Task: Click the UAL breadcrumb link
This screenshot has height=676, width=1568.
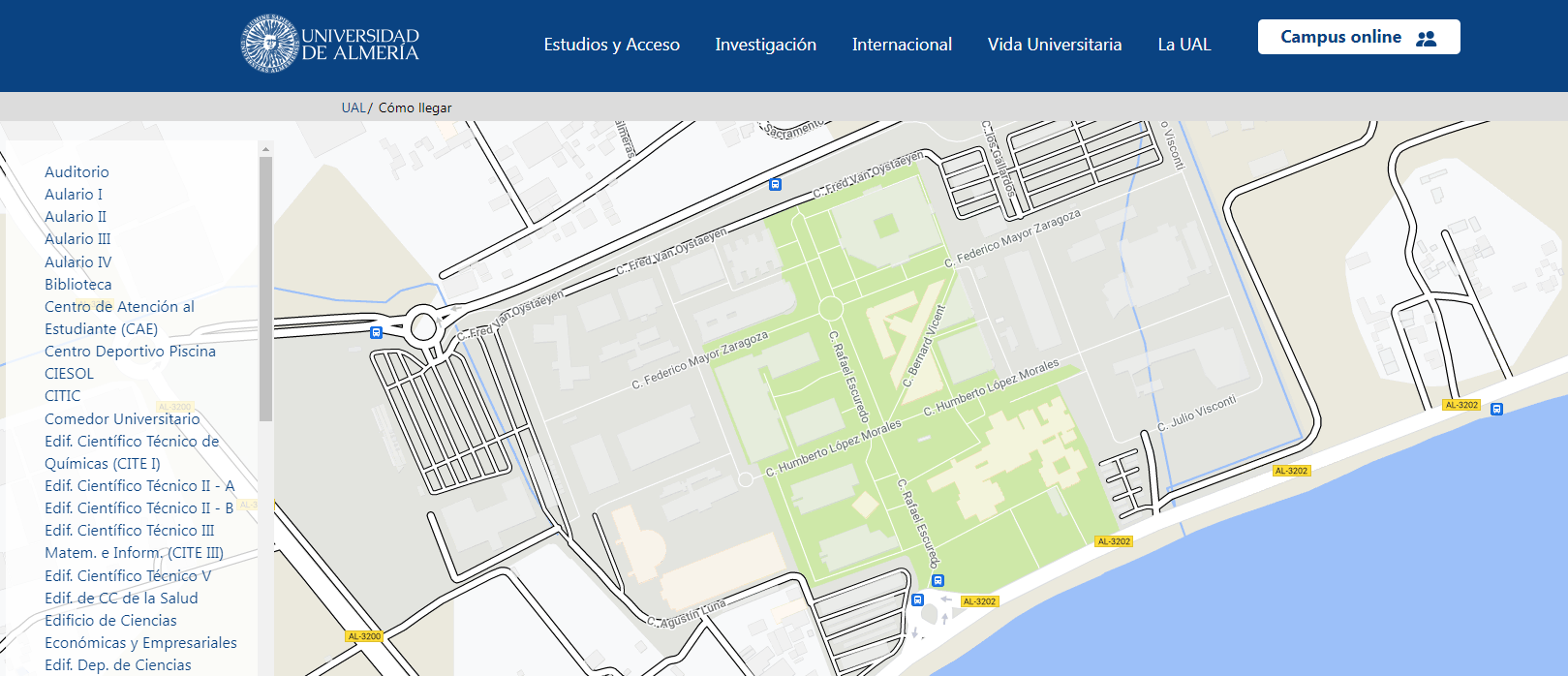Action: click(x=353, y=108)
